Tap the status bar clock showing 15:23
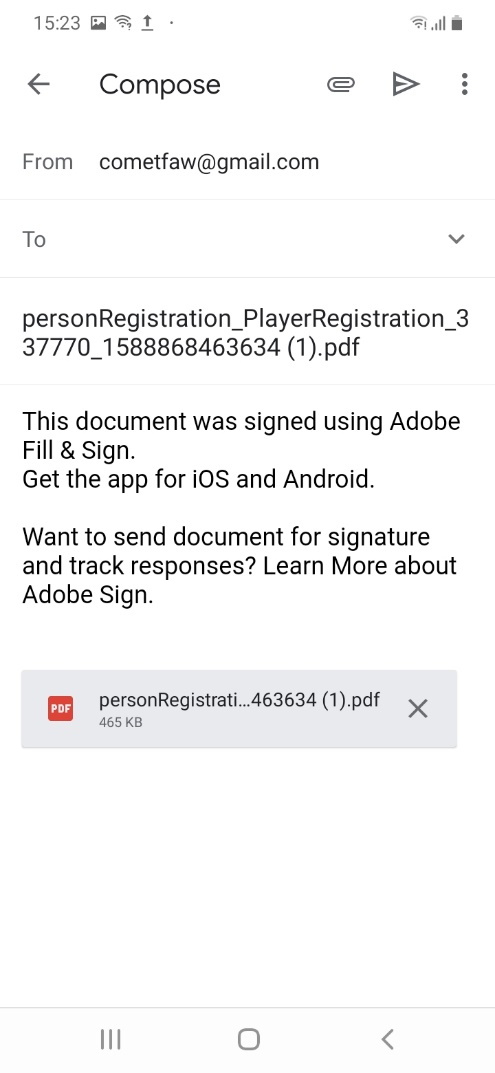Viewport: 495px width, 1073px height. point(57,23)
